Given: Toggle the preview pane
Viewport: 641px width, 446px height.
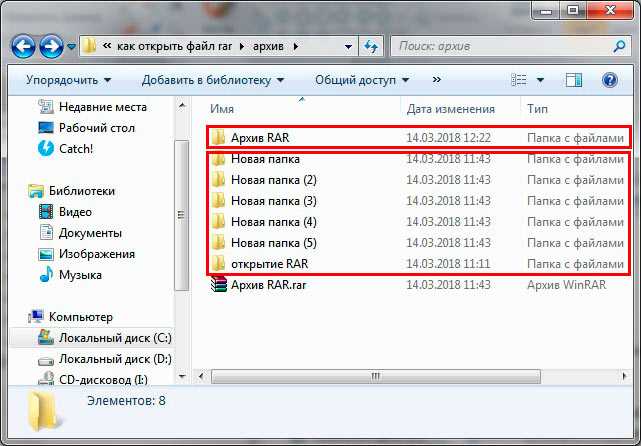Looking at the screenshot, I should click(574, 80).
